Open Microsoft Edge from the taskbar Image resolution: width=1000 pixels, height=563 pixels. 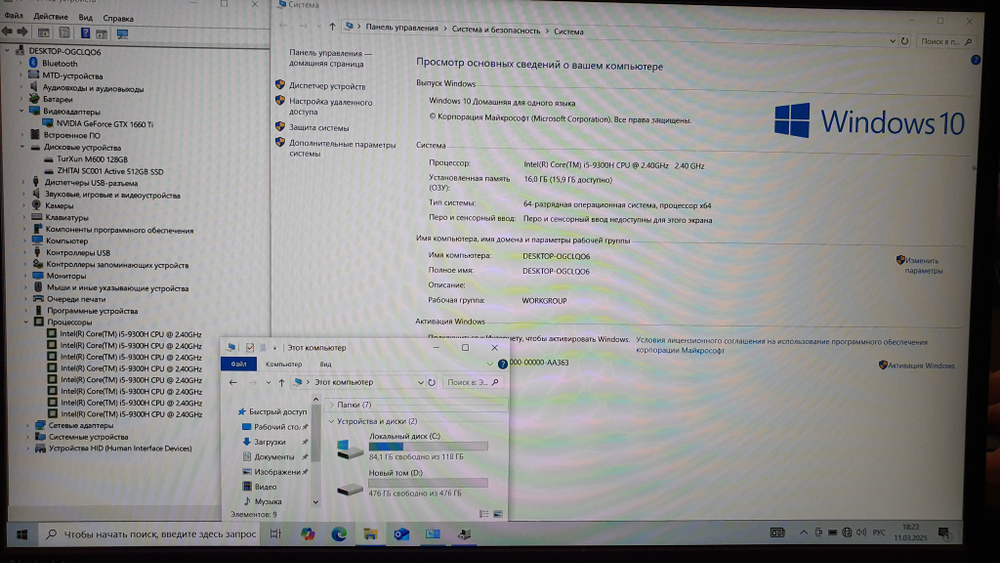click(339, 534)
